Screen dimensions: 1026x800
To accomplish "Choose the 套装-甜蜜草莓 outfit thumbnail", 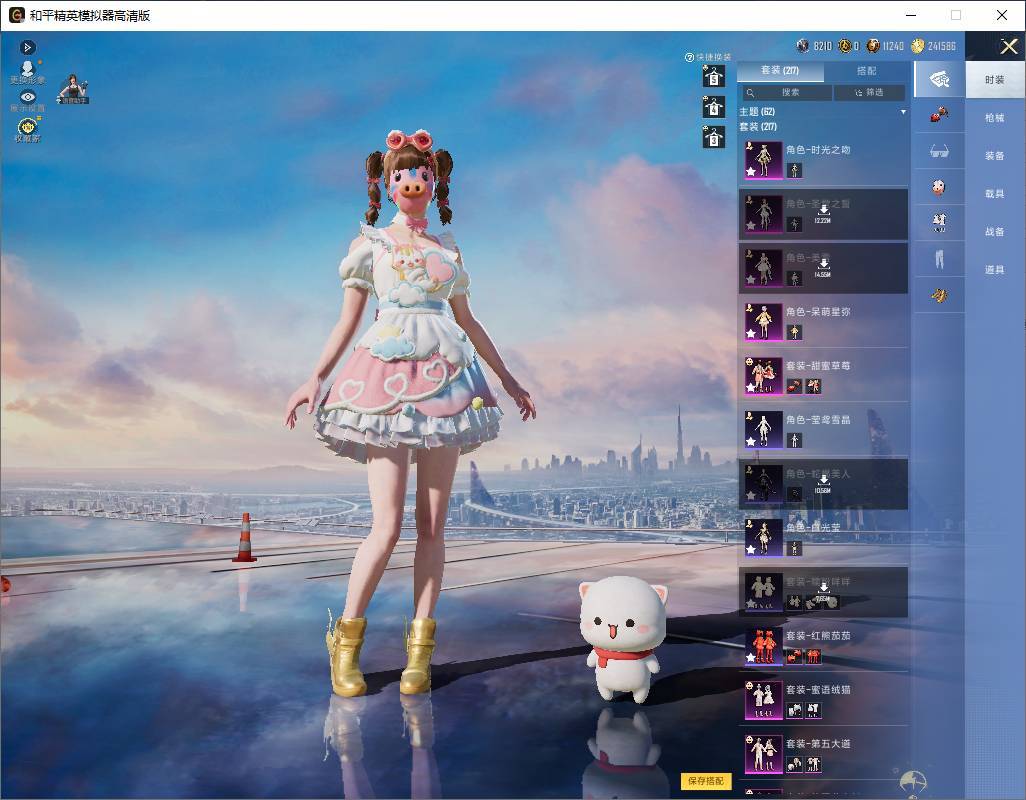I will [764, 375].
